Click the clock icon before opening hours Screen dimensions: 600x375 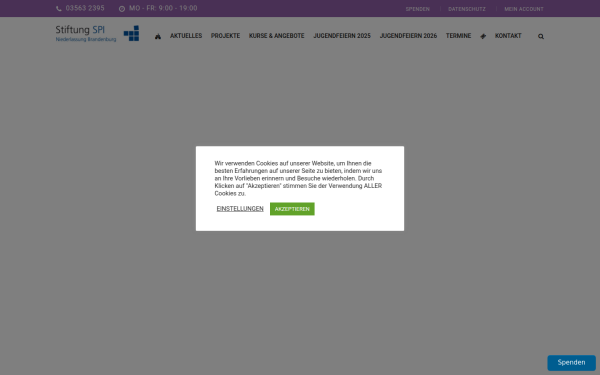122,9
